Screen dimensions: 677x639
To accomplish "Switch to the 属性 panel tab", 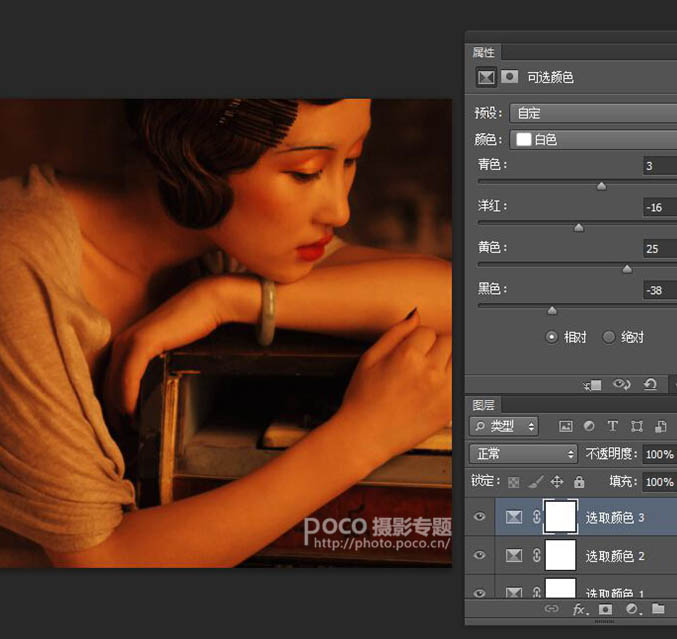I will pyautogui.click(x=484, y=52).
